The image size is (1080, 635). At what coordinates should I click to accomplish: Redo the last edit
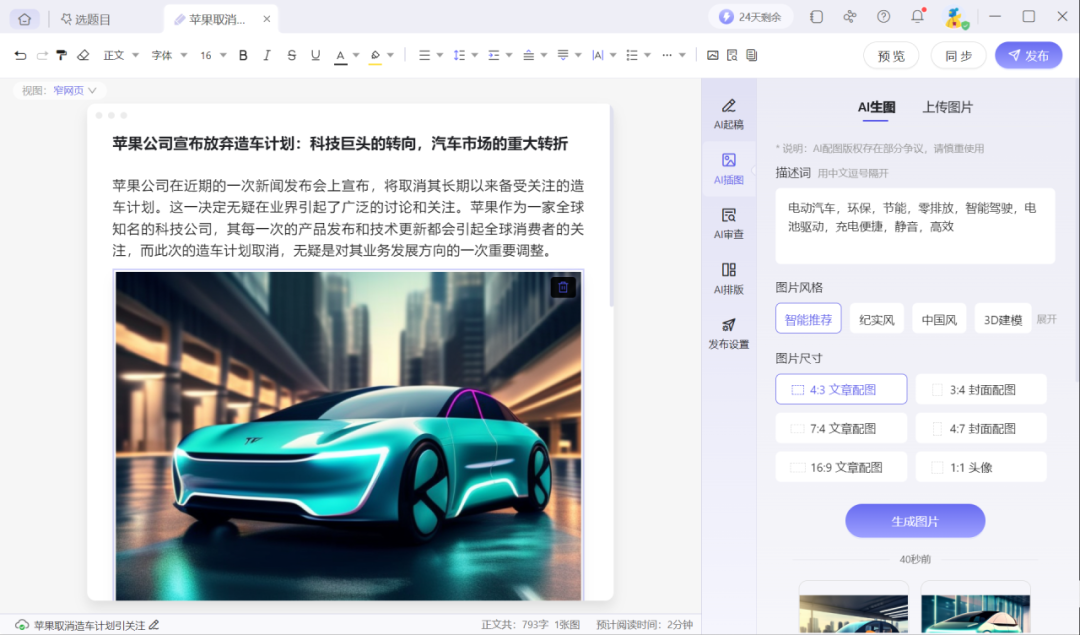tap(41, 55)
